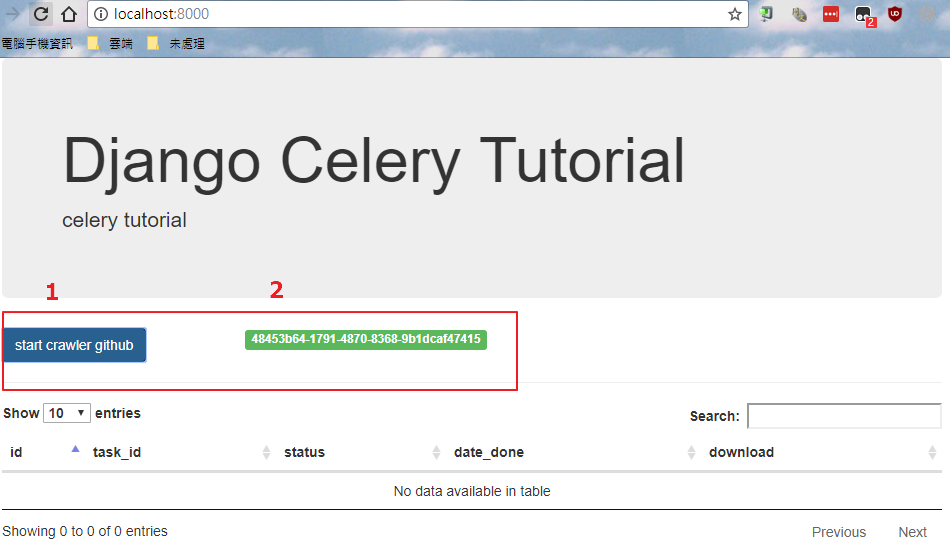Sort the table by task_id column
Screen dimensions: 950x559
click(x=180, y=452)
